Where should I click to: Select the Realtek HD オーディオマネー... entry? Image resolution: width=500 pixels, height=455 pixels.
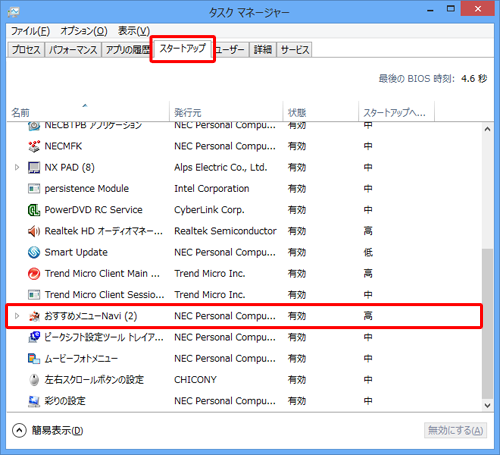click(104, 231)
